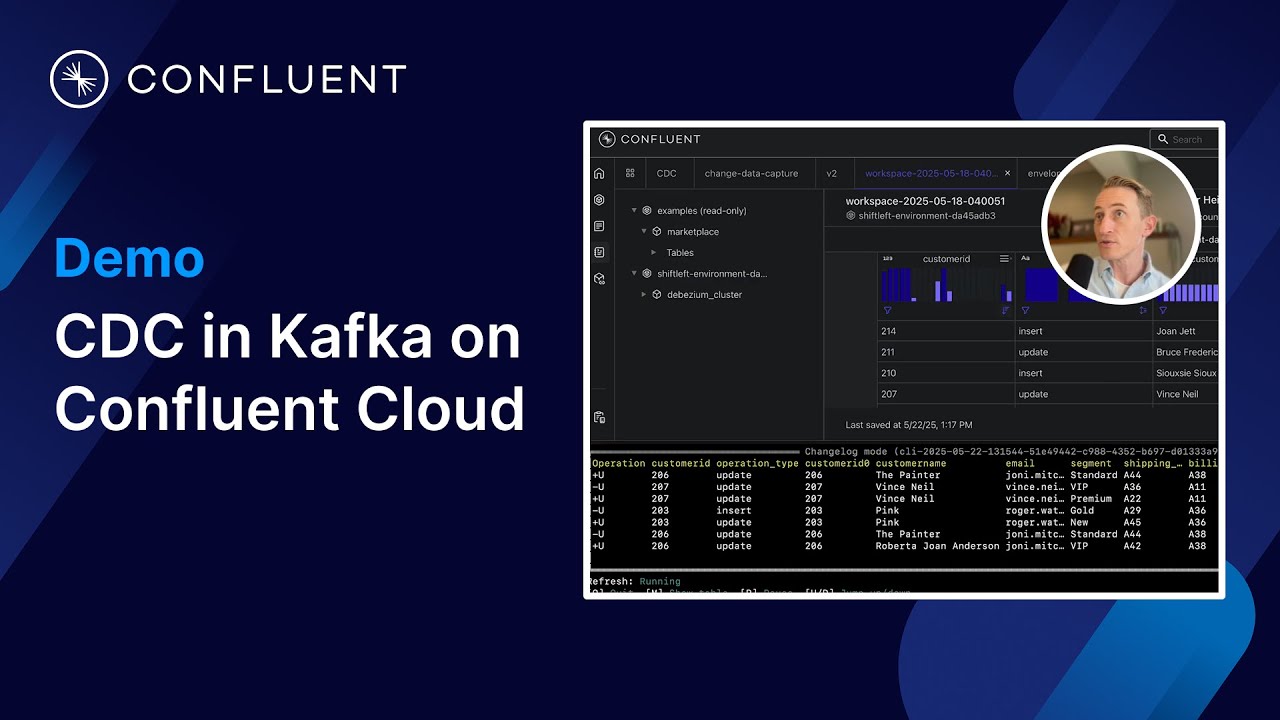1280x720 pixels.
Task: Select the debezium_cluster tree label
Action: [x=705, y=295]
